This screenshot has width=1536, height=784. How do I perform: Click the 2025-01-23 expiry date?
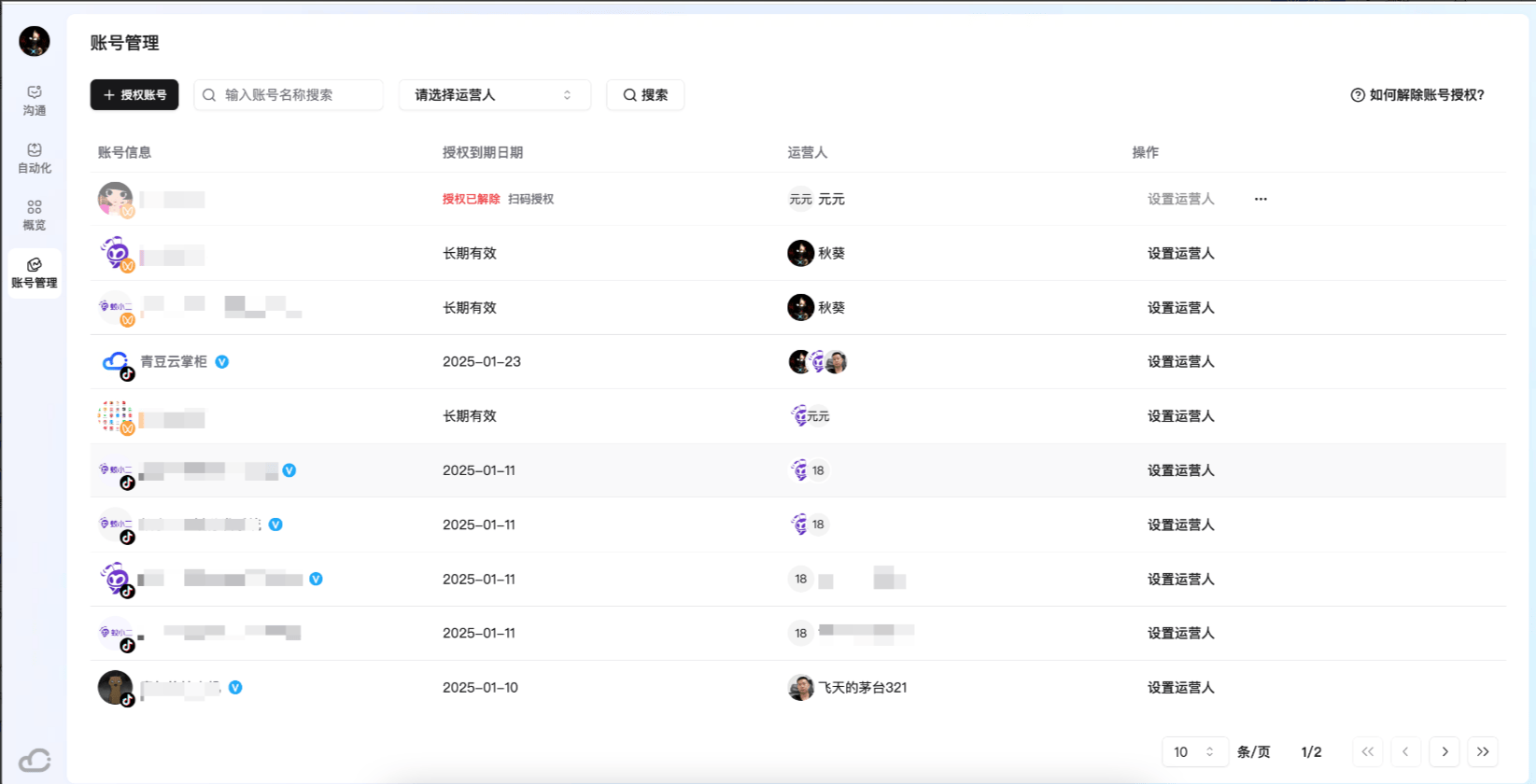482,361
